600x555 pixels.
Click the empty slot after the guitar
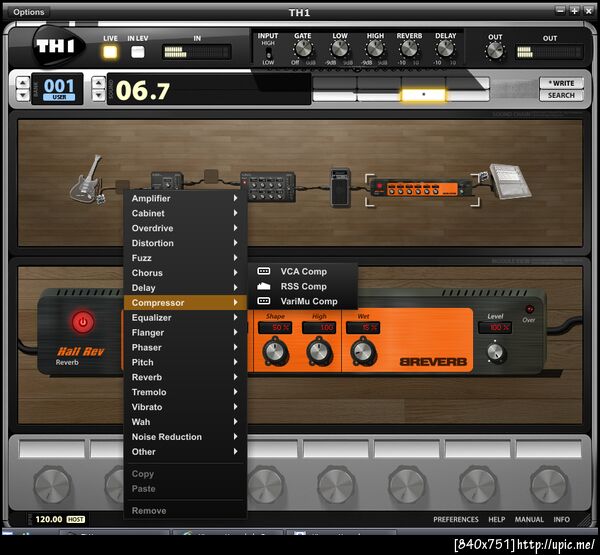[x=122, y=186]
